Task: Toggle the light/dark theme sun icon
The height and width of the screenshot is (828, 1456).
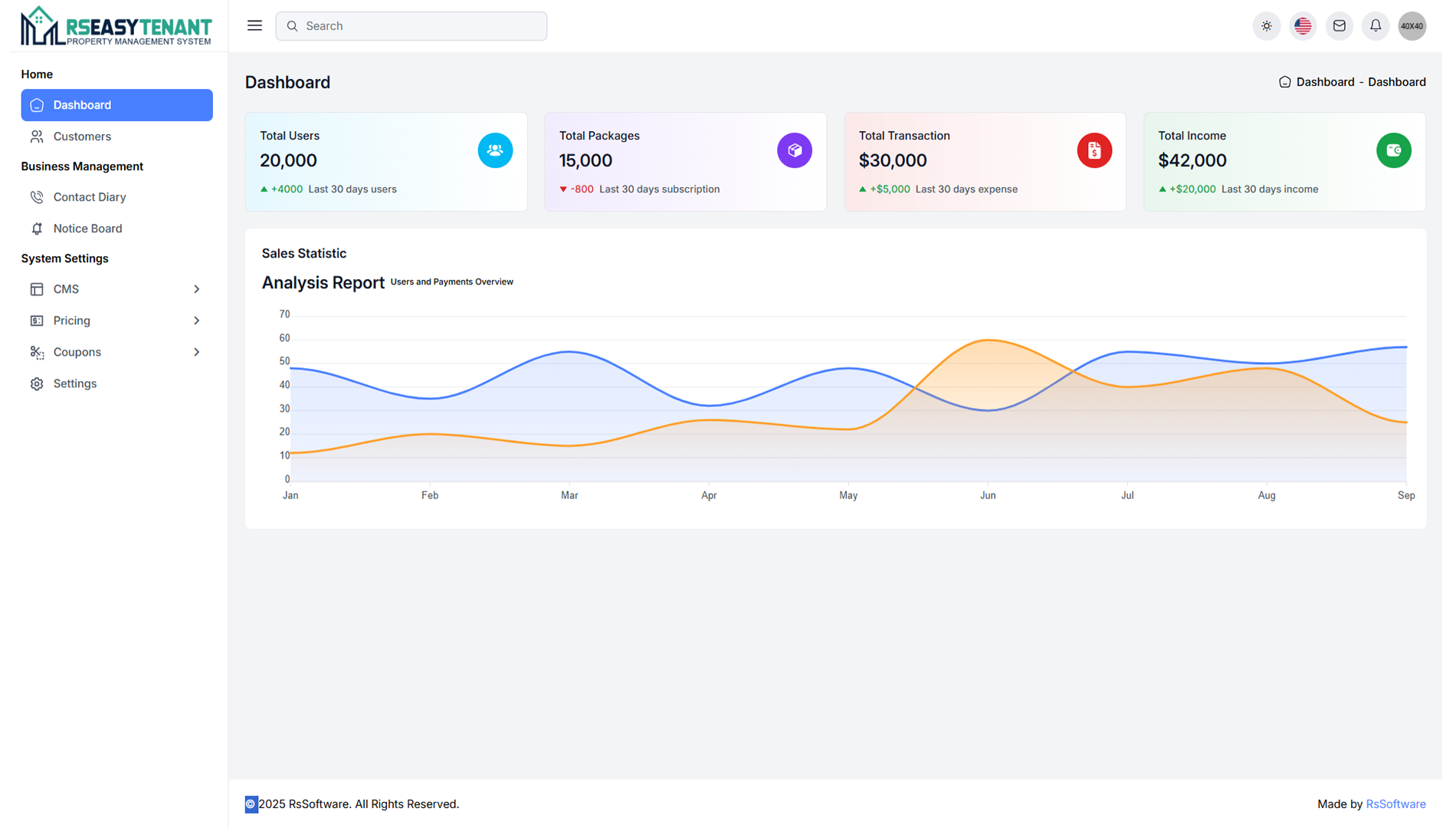Action: tap(1267, 26)
